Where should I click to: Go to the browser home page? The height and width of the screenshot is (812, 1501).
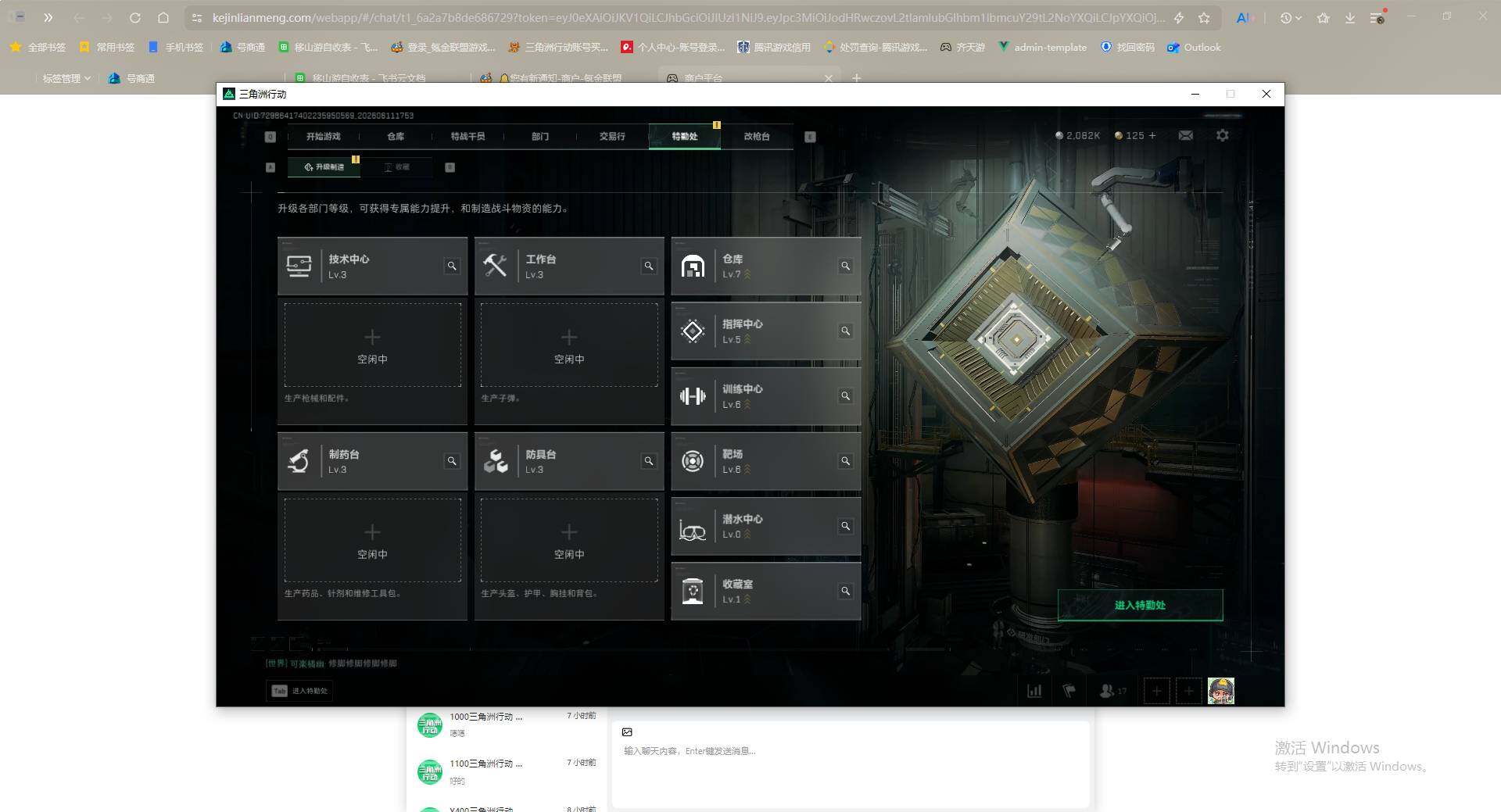click(x=163, y=17)
